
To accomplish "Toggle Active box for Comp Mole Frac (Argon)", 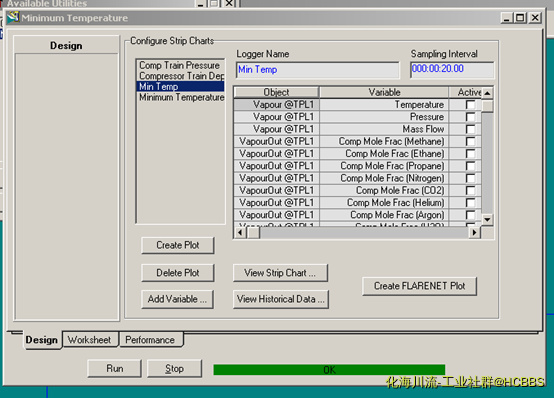I will (x=470, y=215).
